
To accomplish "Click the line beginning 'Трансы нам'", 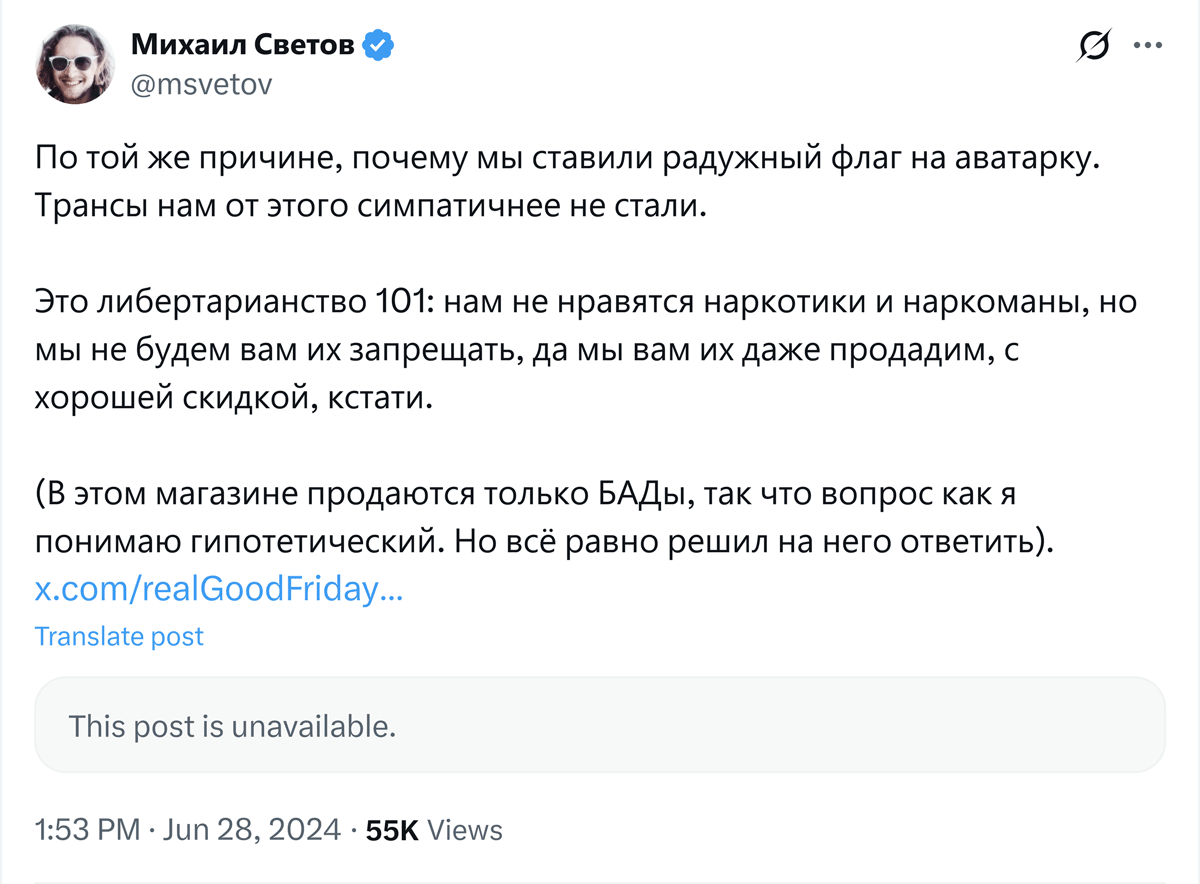I will (x=370, y=209).
